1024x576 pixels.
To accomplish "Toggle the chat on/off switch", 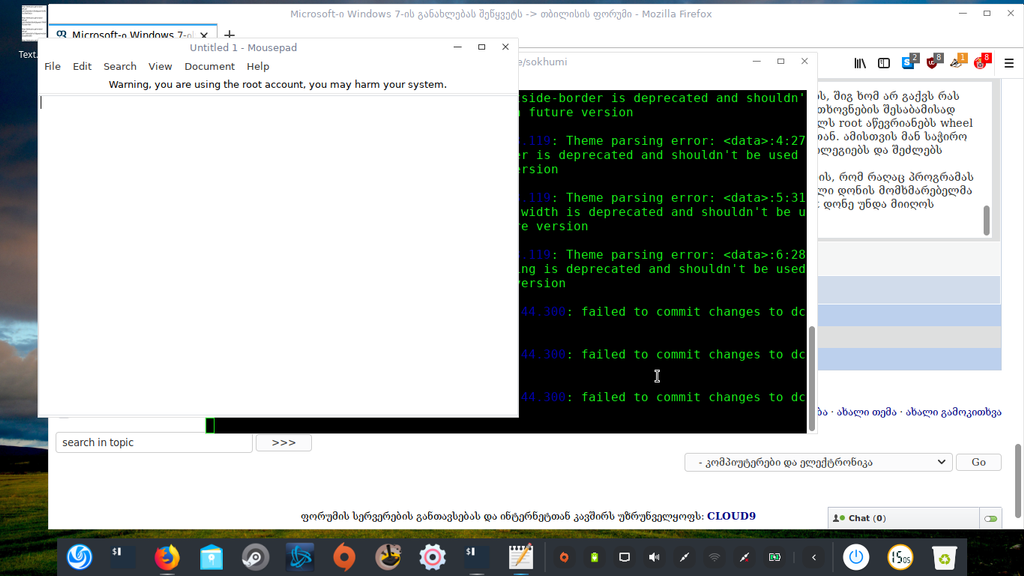I will tap(991, 519).
